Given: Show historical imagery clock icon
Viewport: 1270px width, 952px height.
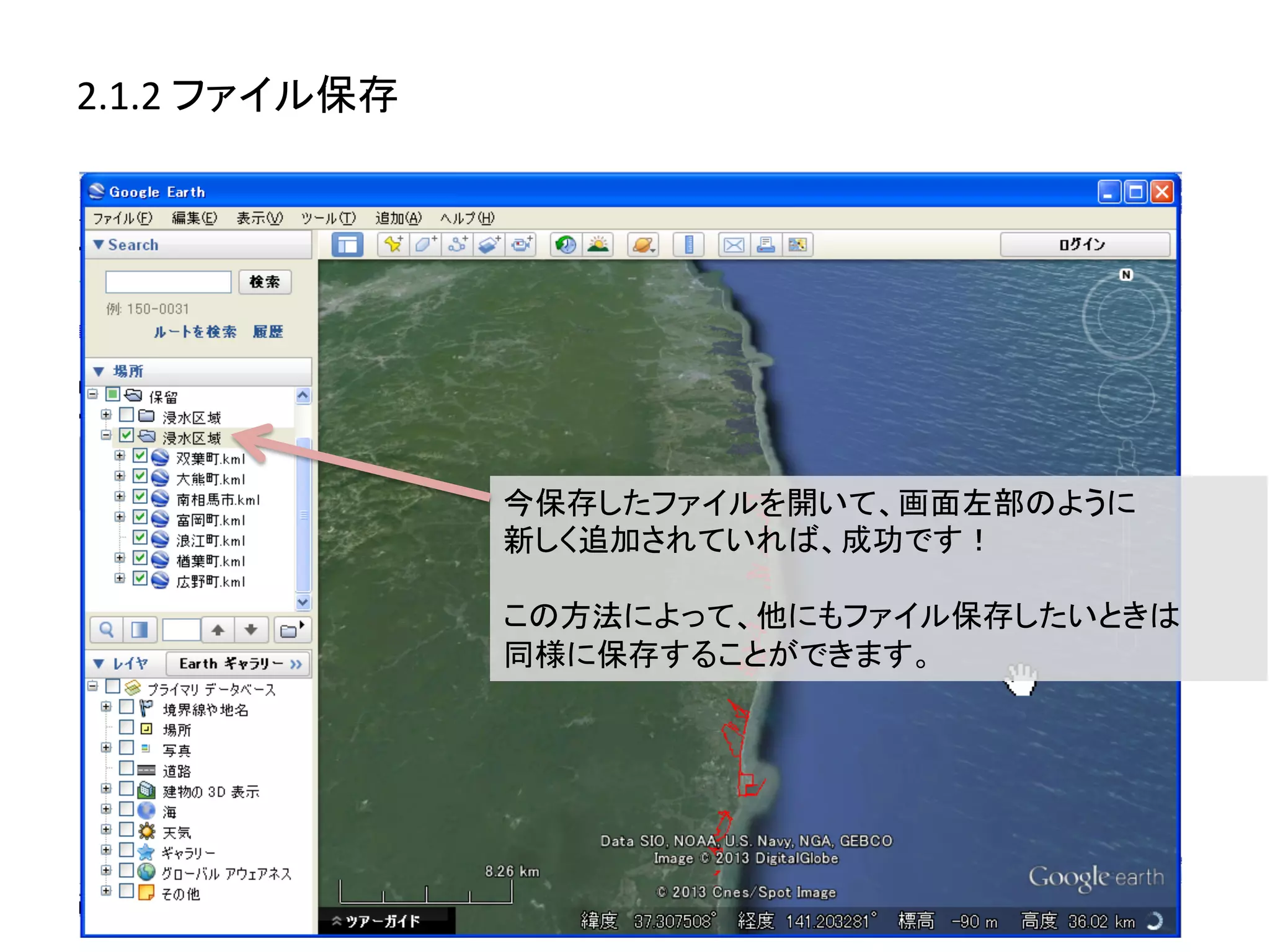Looking at the screenshot, I should tap(566, 245).
